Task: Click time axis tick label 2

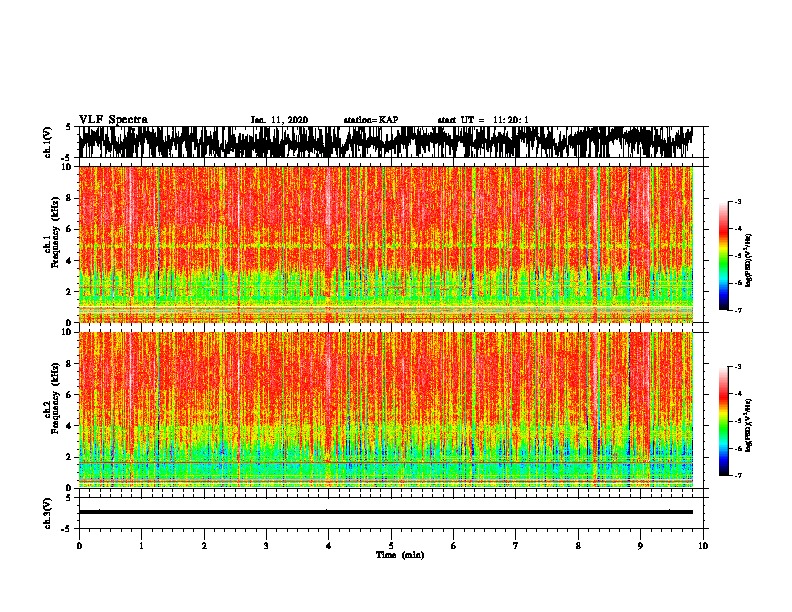Action: click(204, 546)
